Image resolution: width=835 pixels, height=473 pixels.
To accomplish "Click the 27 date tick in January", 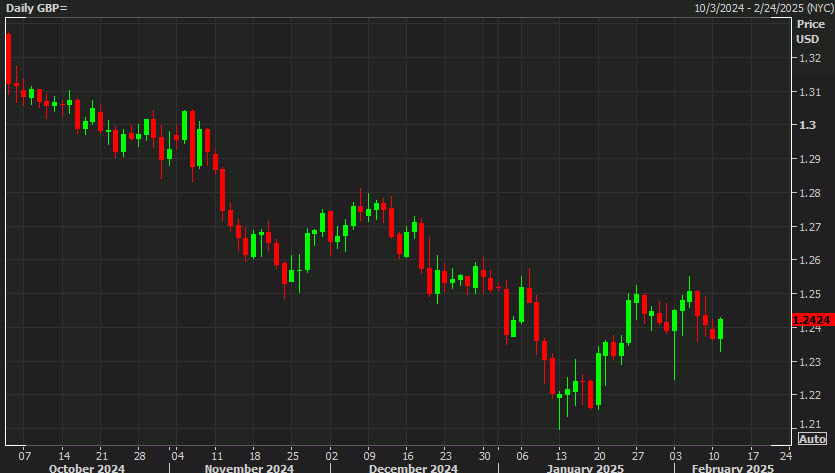I will click(x=638, y=456).
